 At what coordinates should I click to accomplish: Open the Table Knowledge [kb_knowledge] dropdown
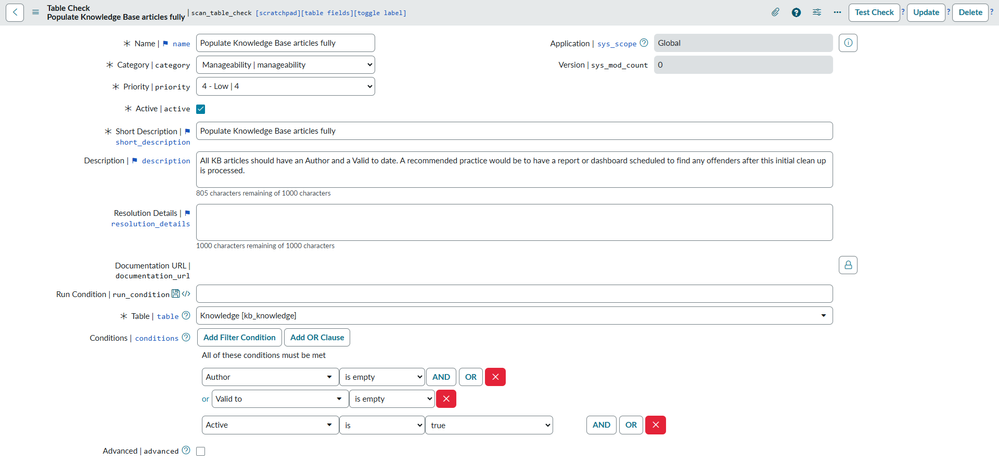pos(514,315)
